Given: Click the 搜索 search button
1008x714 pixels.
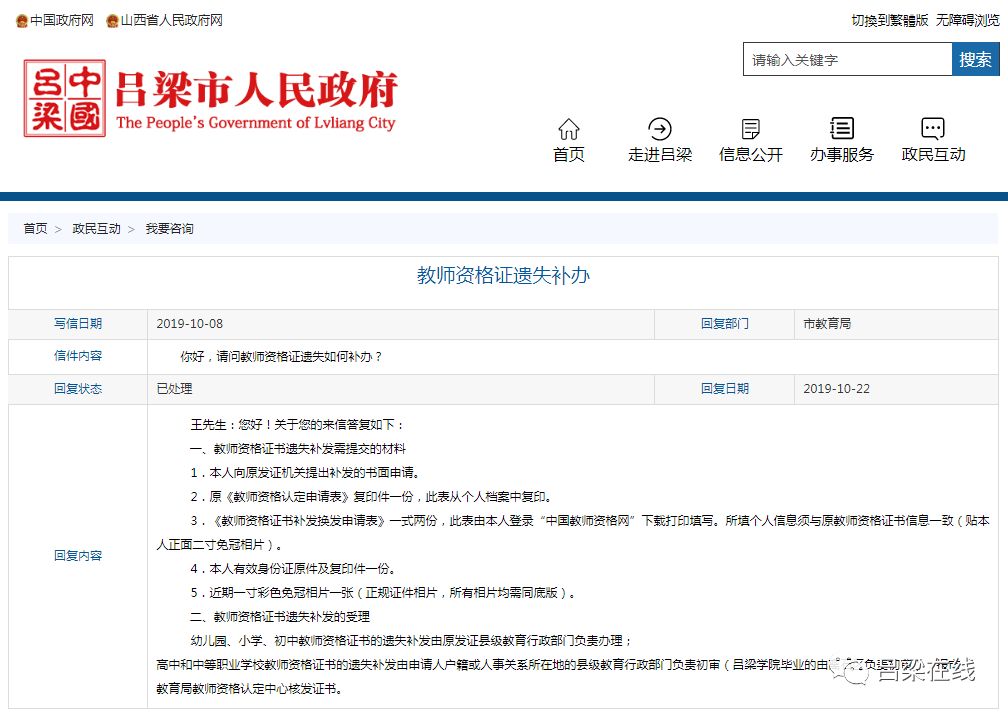Looking at the screenshot, I should click(x=975, y=59).
